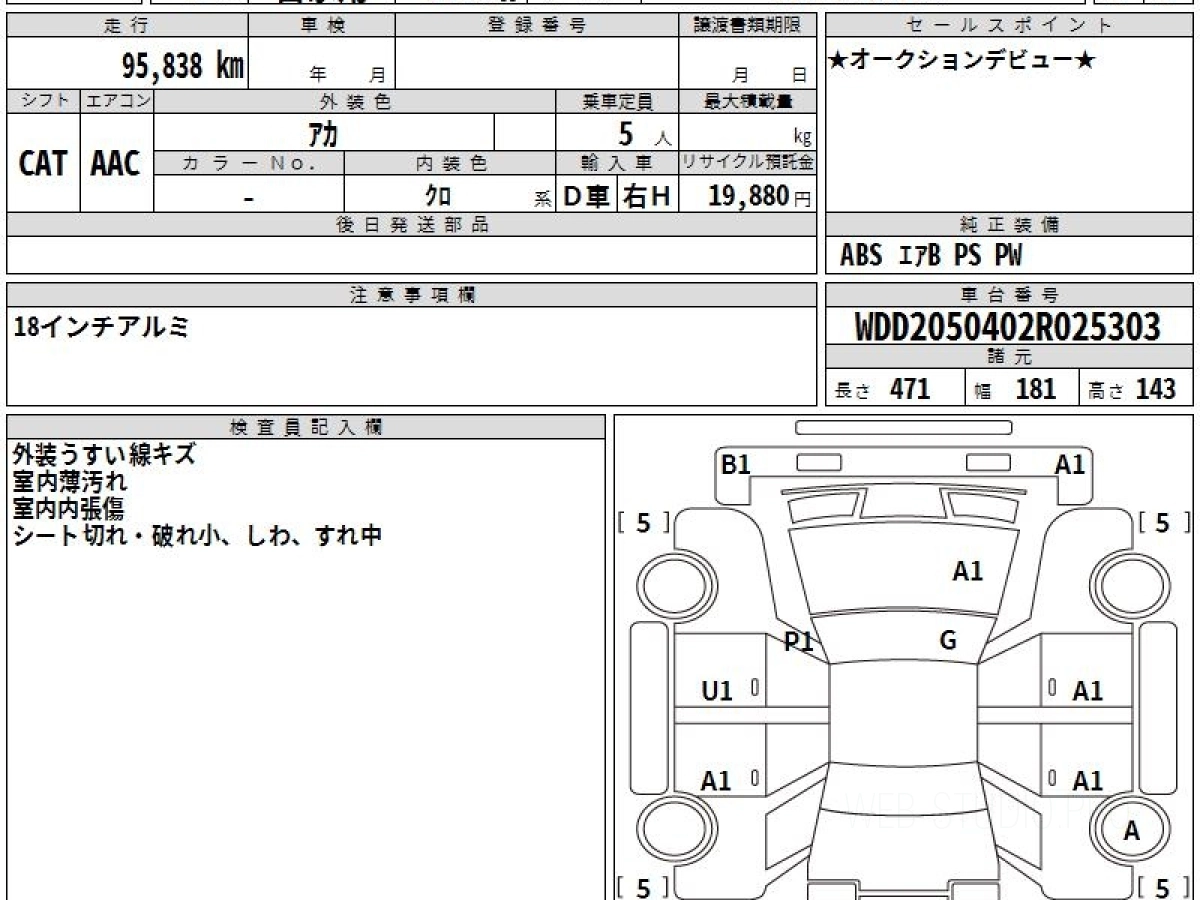
Task: Select the 外装色 header
Action: coord(355,101)
